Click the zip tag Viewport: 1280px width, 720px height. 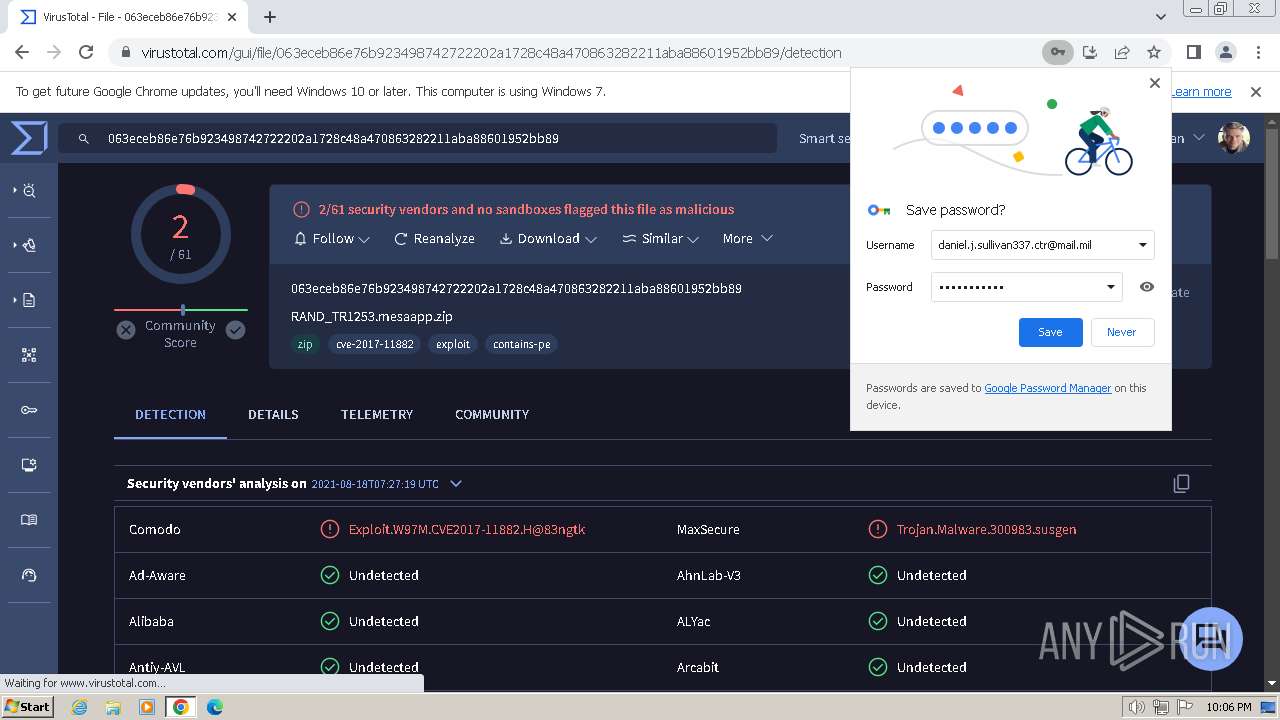point(305,344)
